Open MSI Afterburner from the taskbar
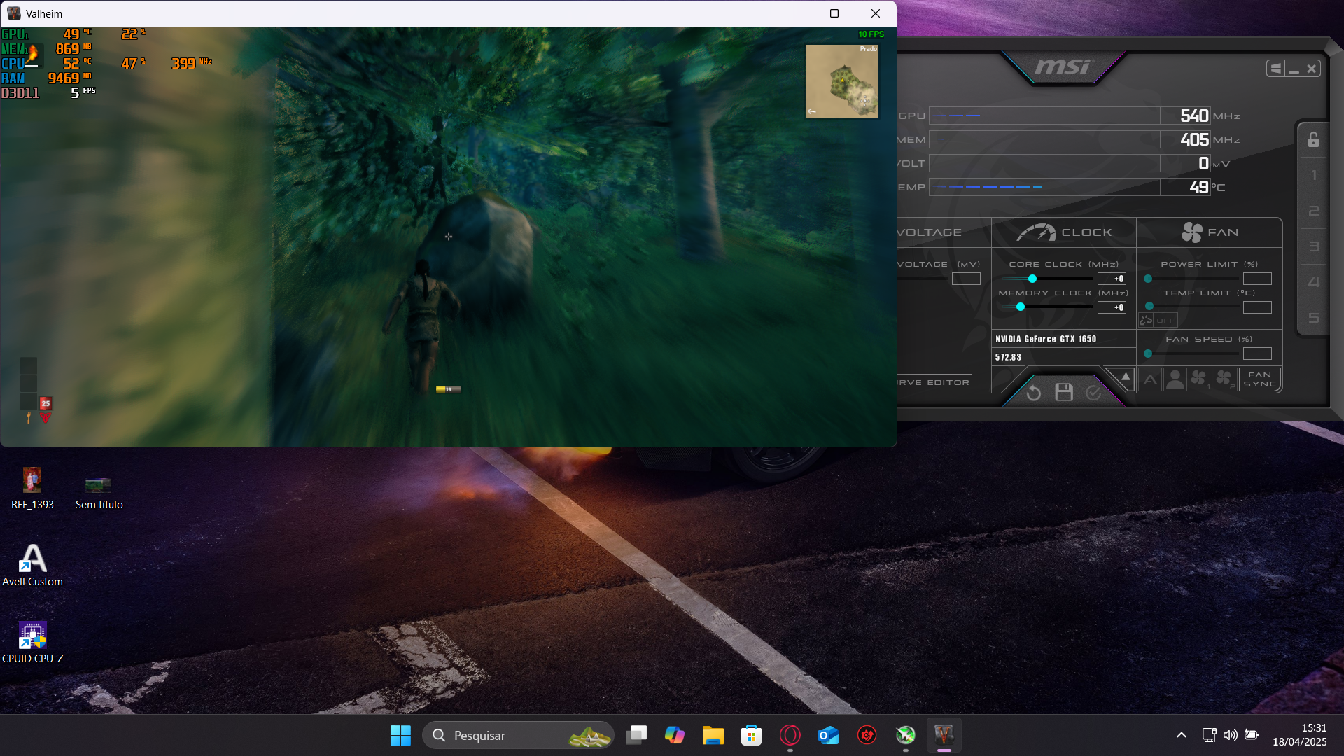Image resolution: width=1344 pixels, height=756 pixels. pos(905,735)
